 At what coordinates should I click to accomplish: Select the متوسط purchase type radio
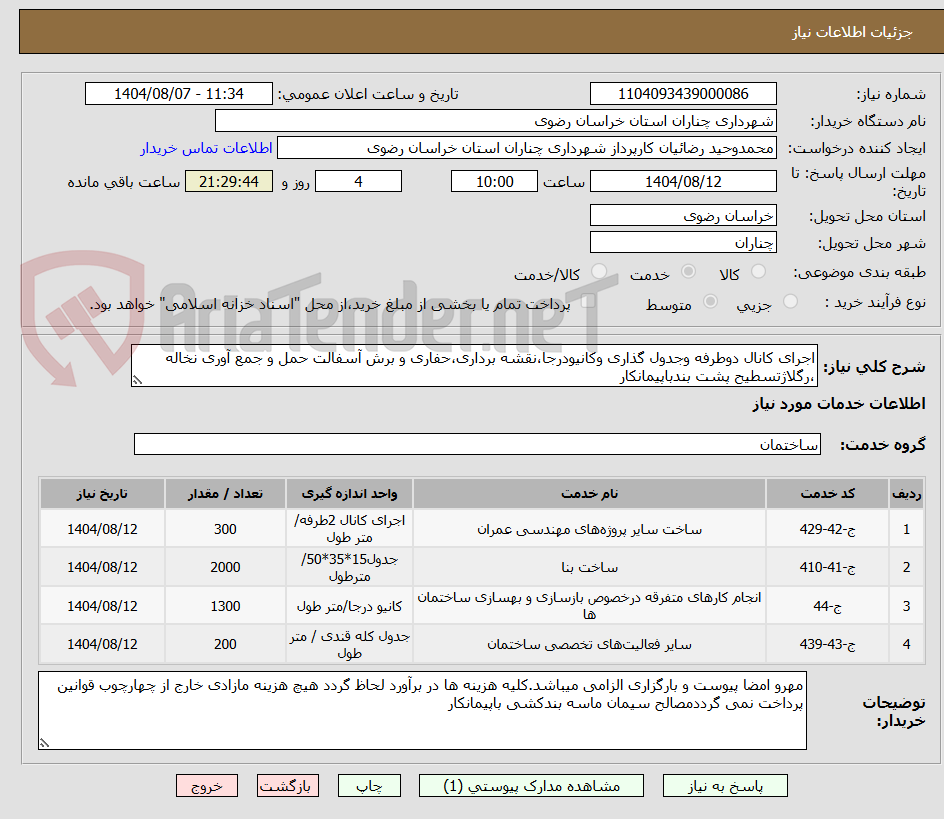710,302
